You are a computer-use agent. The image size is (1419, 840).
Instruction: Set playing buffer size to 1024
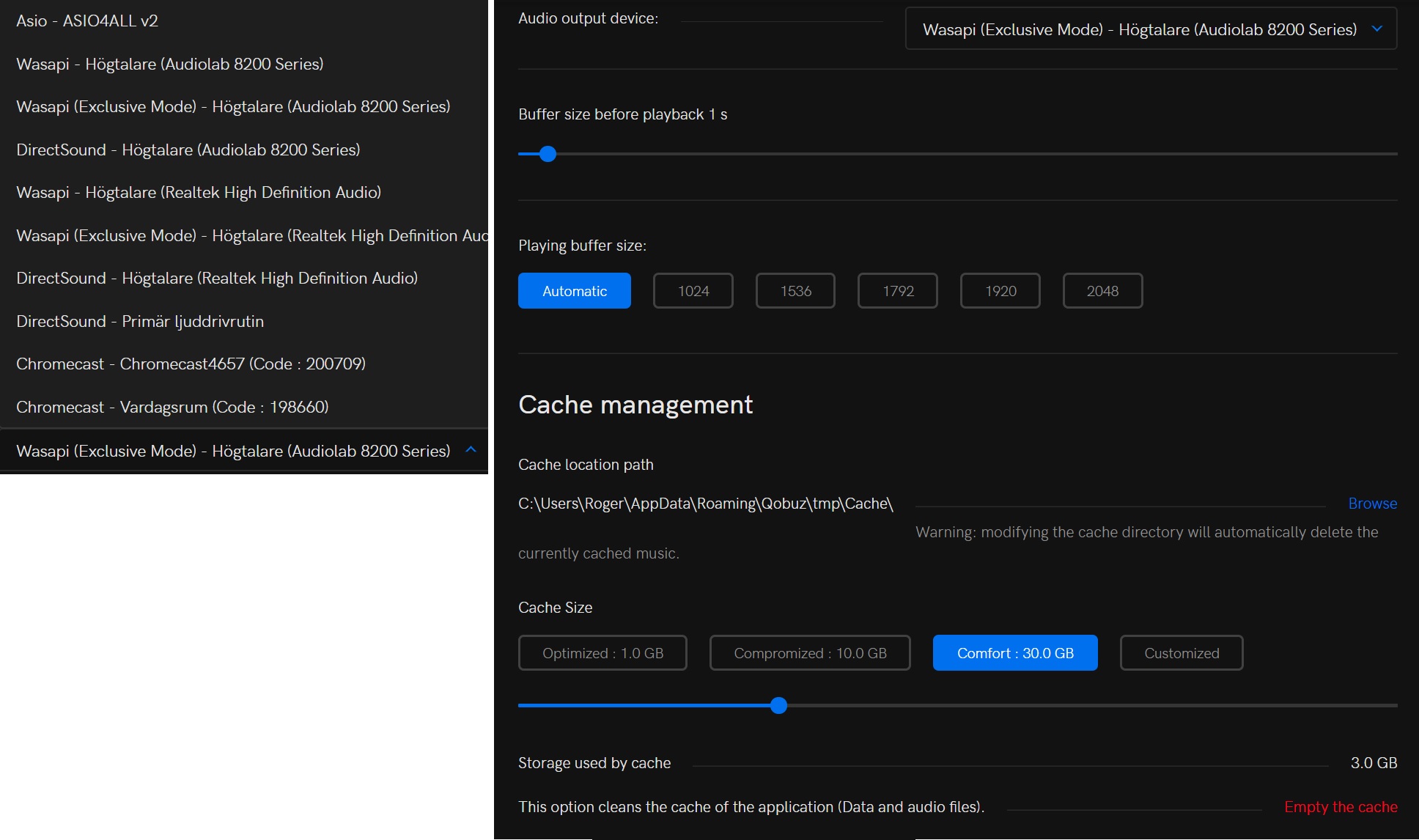click(x=693, y=291)
